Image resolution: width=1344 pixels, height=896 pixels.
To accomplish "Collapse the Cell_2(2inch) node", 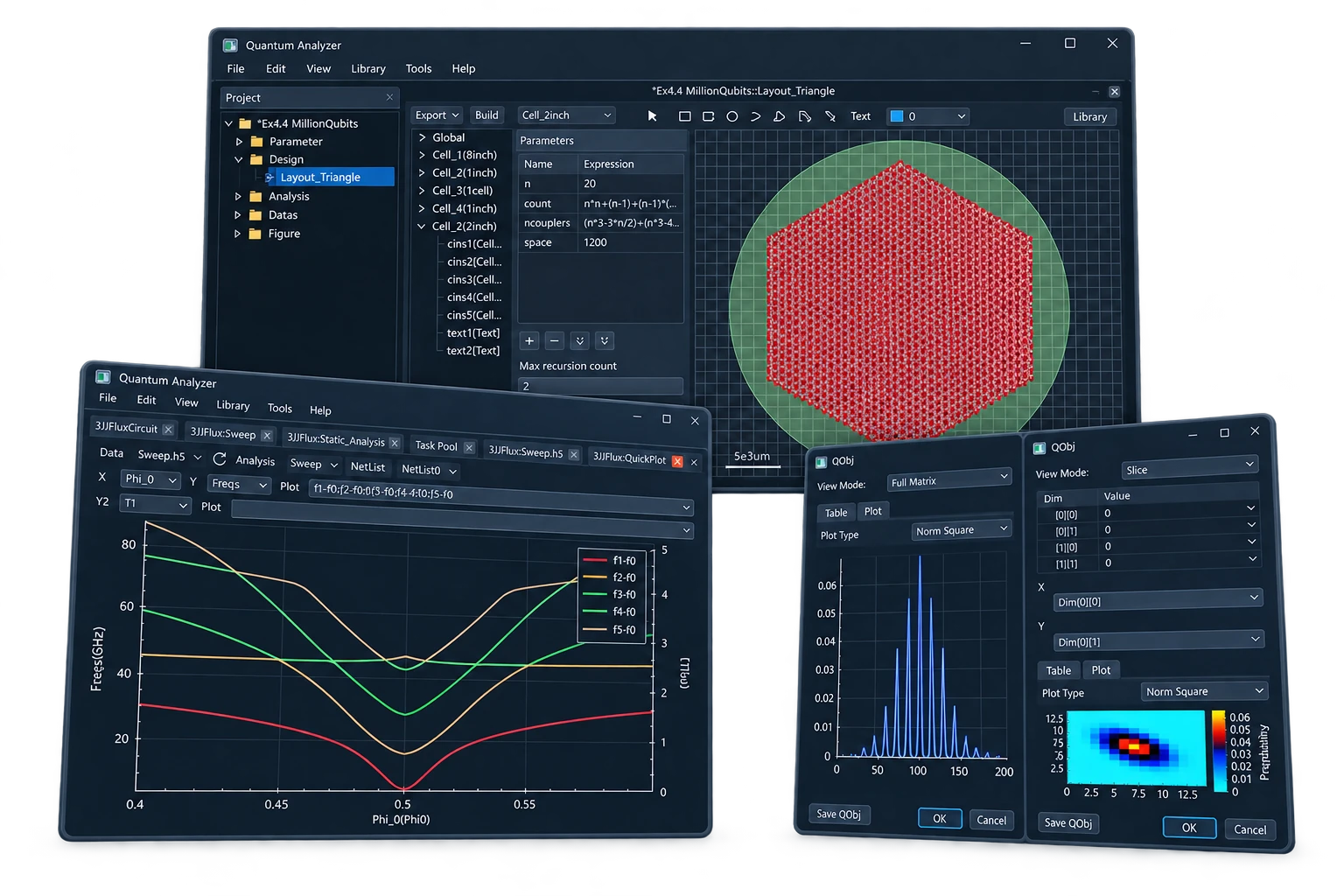I will pos(422,227).
